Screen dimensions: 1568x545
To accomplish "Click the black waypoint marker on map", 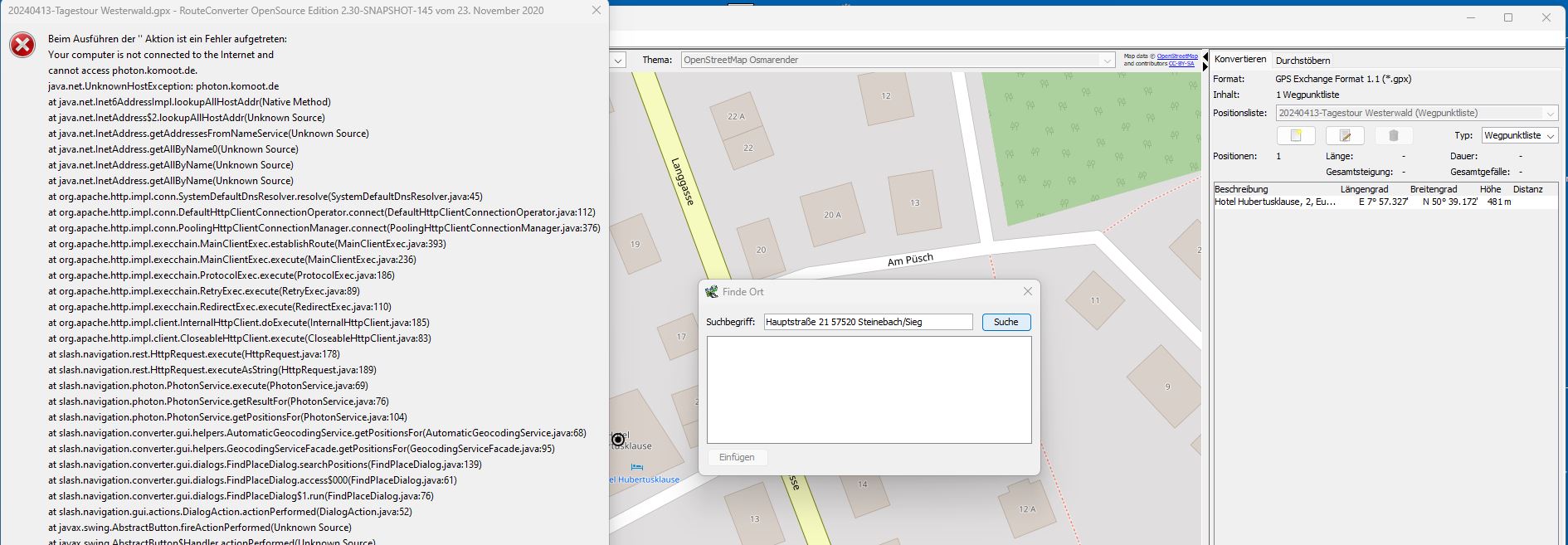I will pyautogui.click(x=617, y=440).
